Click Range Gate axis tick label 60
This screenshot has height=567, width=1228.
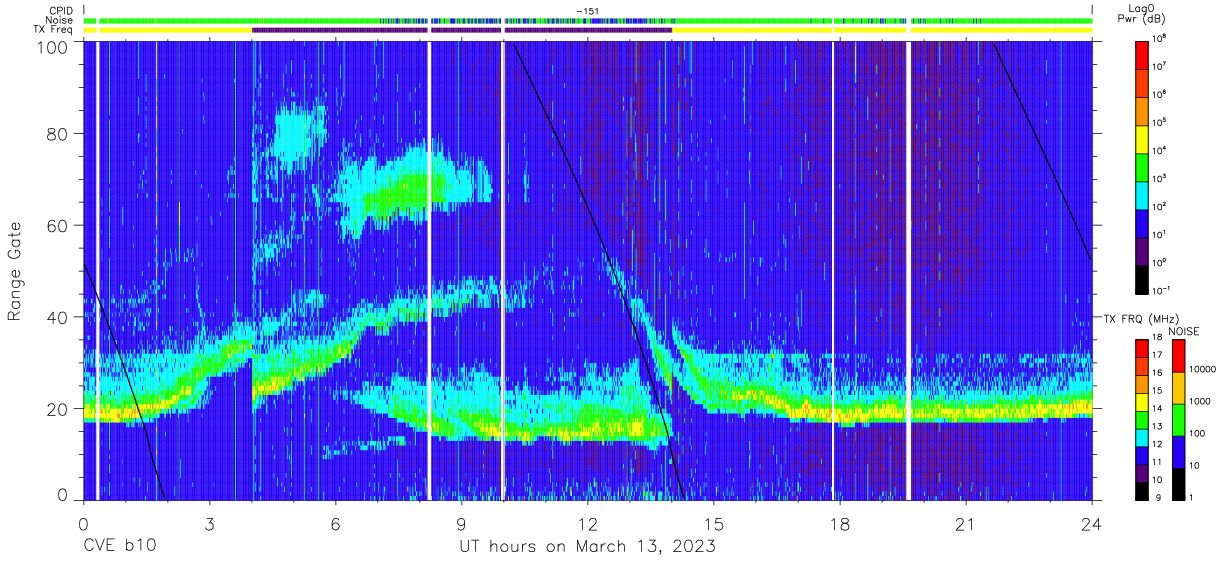click(58, 226)
